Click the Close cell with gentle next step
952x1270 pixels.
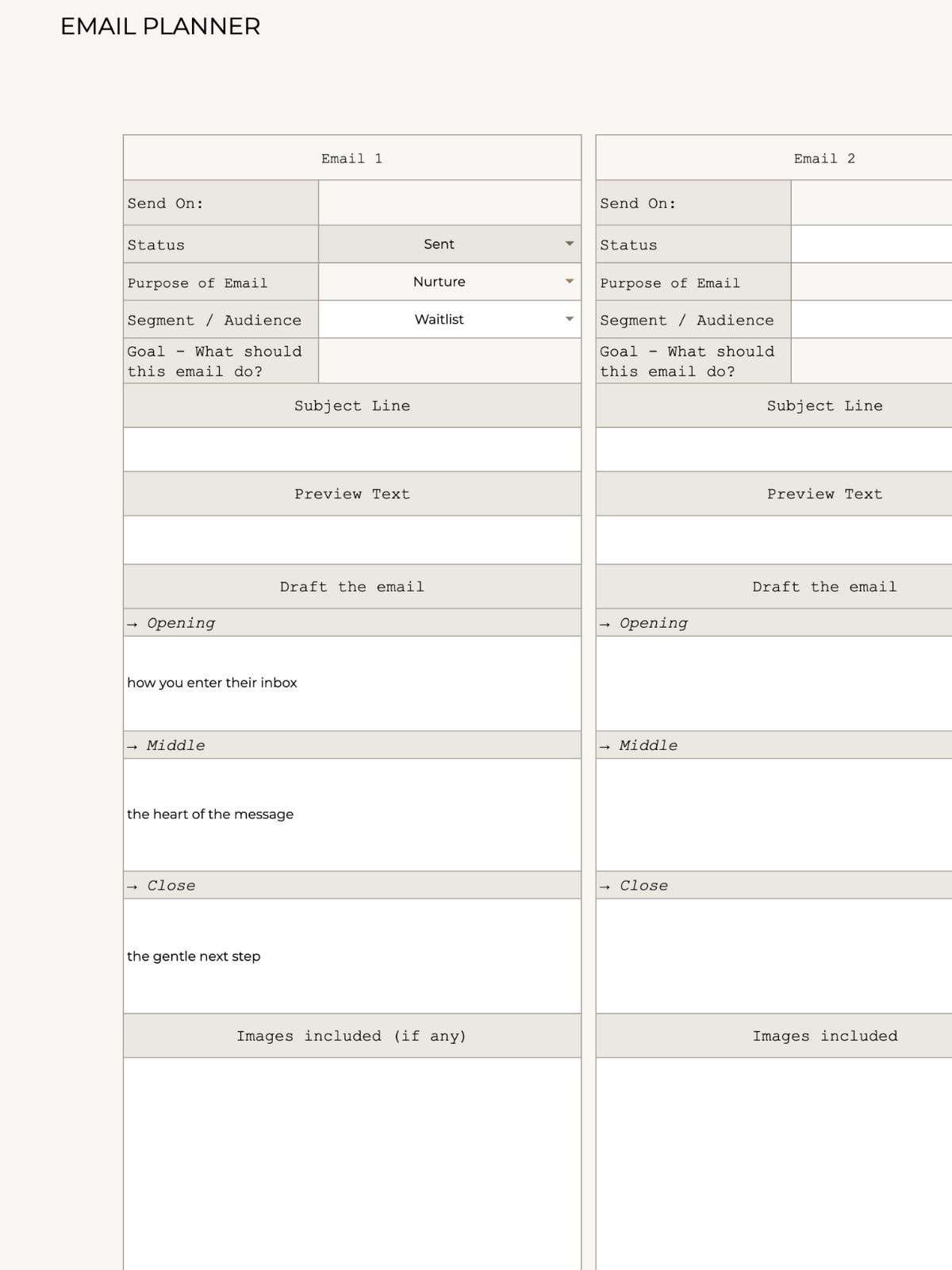[352, 956]
